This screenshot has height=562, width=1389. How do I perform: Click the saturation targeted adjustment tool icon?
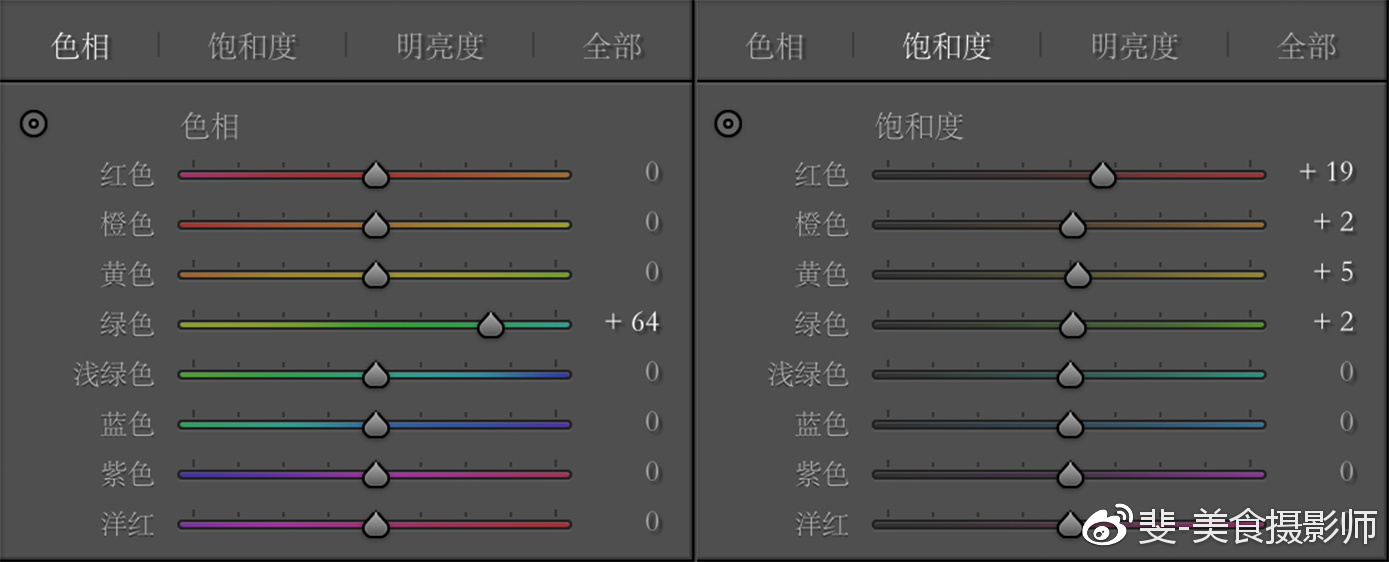(728, 125)
